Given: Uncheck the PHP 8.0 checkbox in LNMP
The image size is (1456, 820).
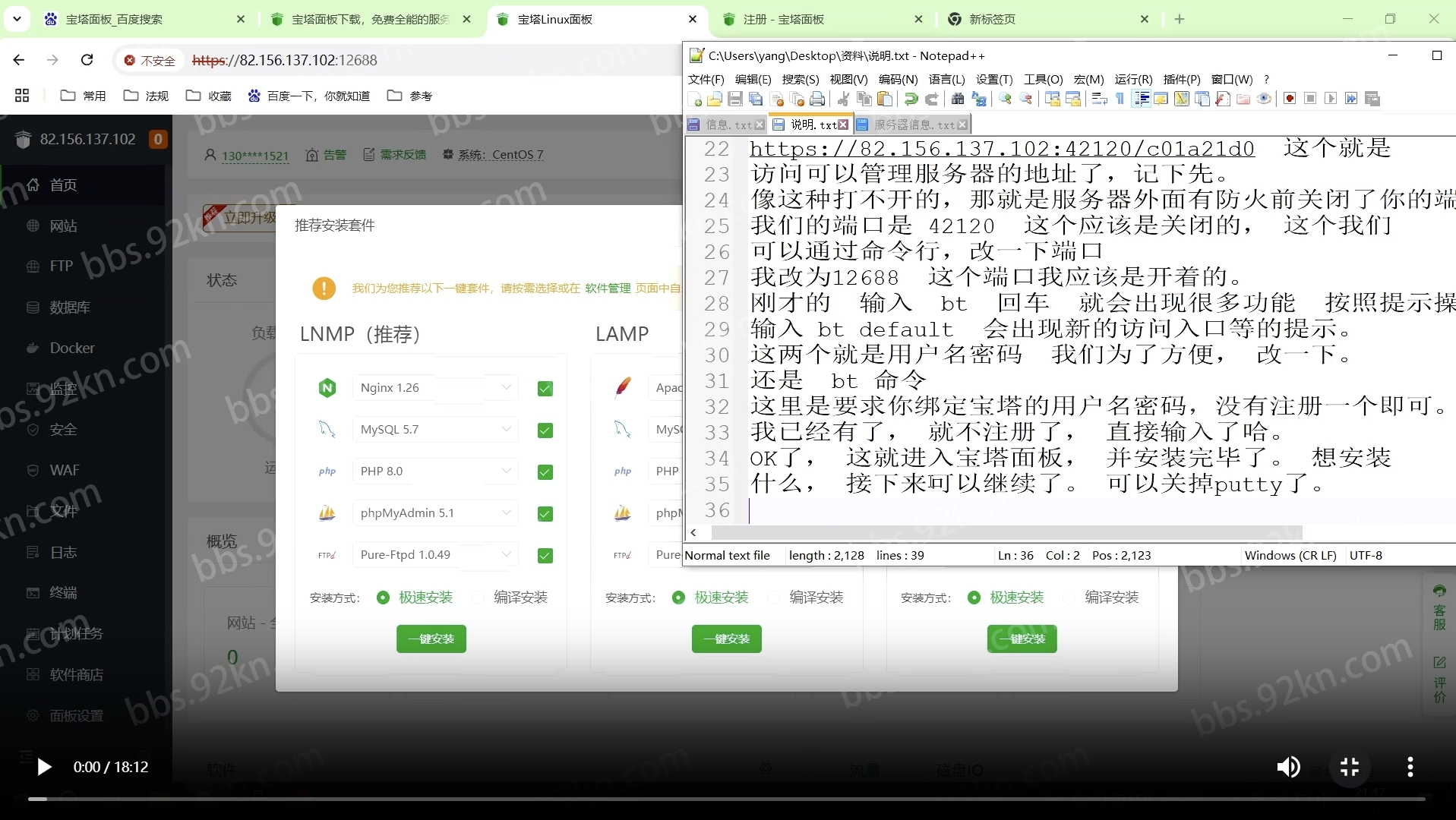Looking at the screenshot, I should click(545, 472).
